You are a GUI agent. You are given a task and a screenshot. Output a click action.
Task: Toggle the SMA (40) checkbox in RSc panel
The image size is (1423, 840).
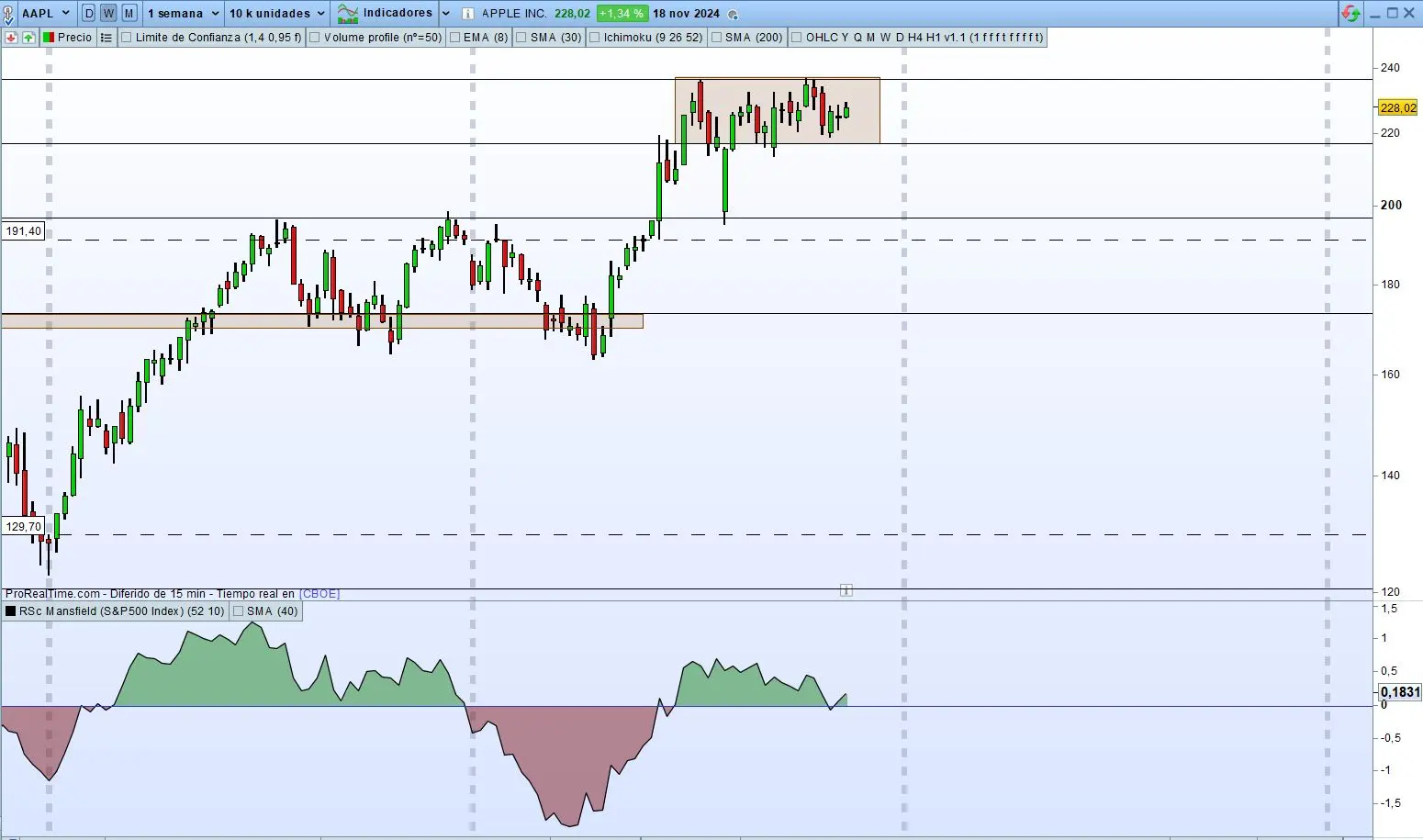point(239,611)
